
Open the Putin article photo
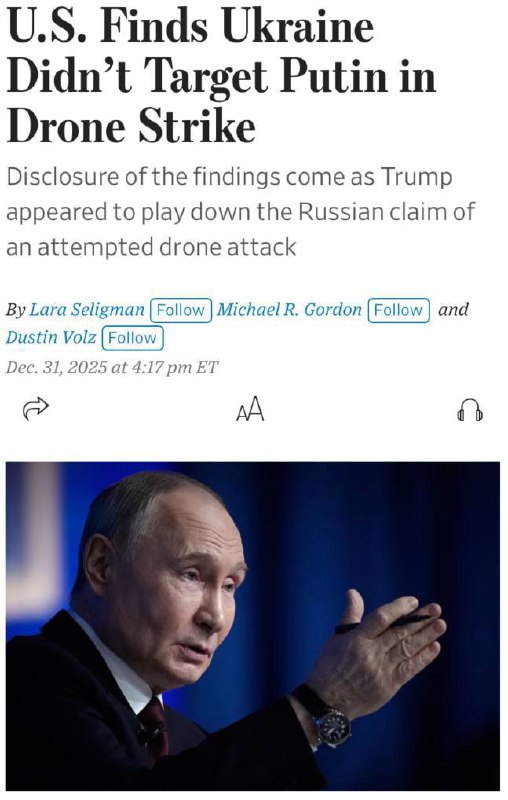(x=253, y=626)
